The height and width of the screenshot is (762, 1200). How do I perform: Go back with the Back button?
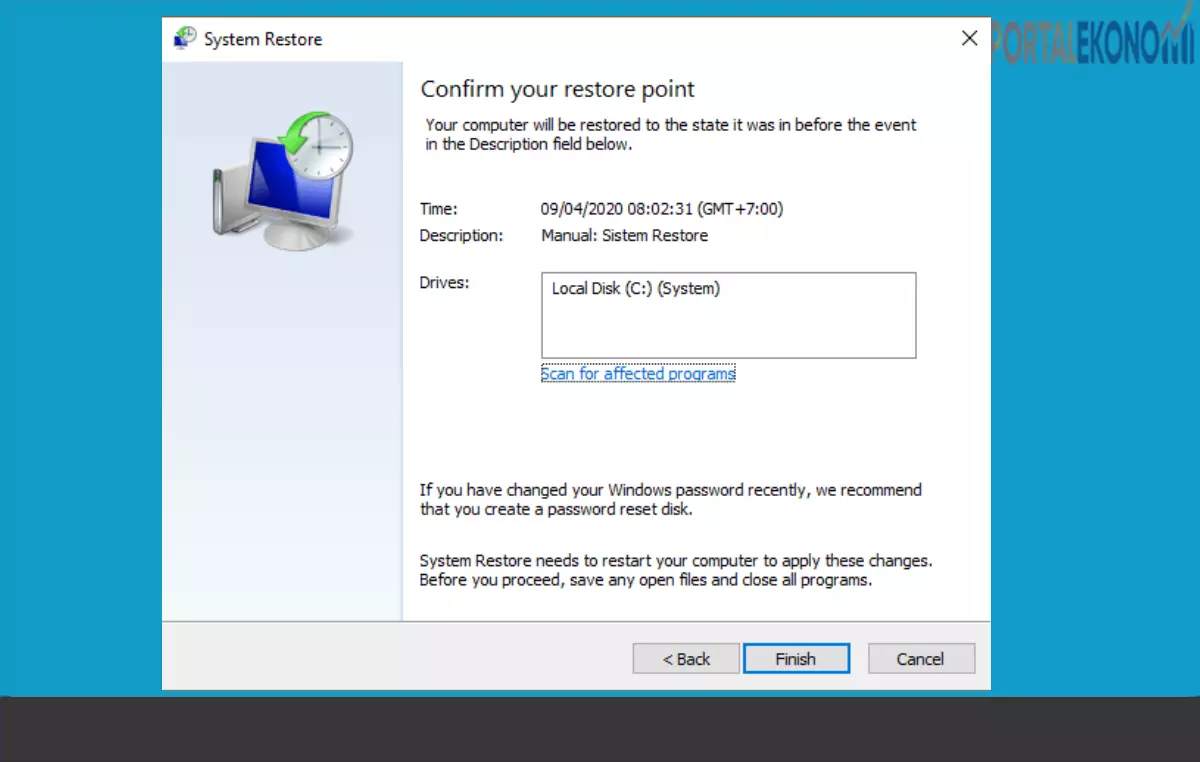coord(686,659)
